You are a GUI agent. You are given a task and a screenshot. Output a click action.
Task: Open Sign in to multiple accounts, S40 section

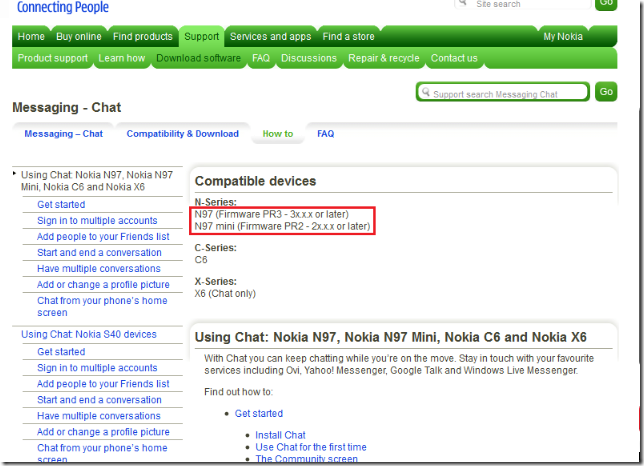[97, 368]
